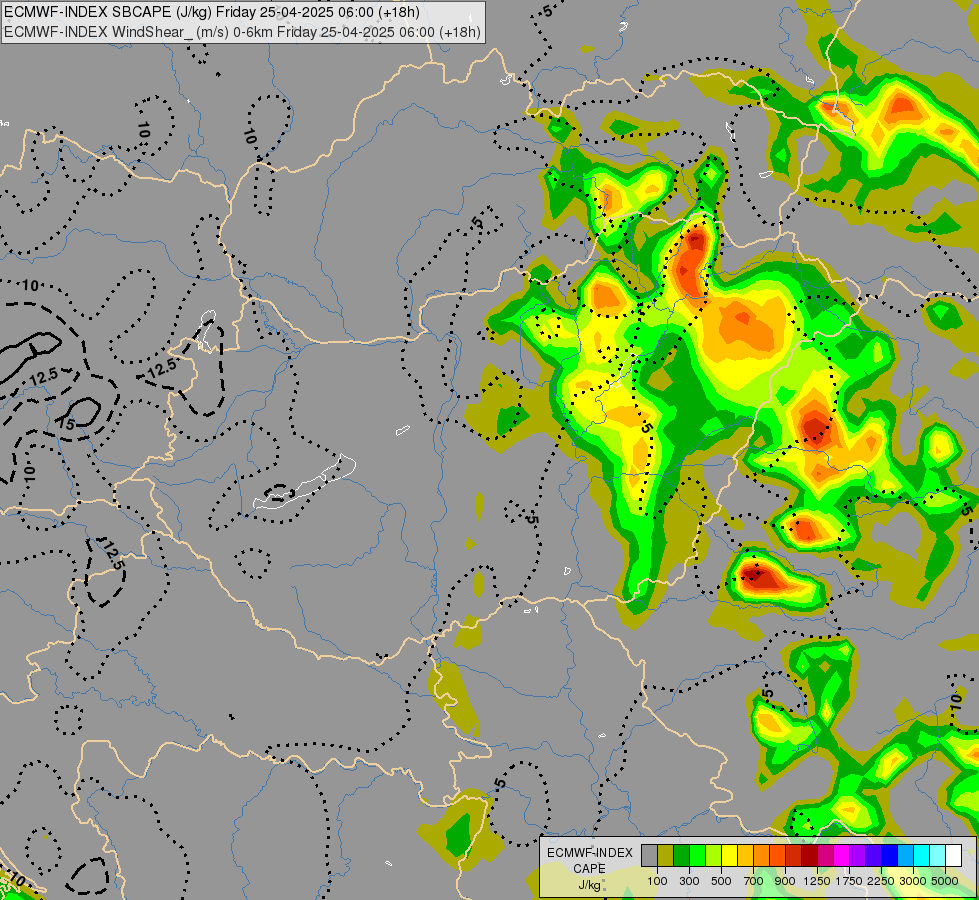The width and height of the screenshot is (979, 900).
Task: Click the white swatch at legend end
Action: tap(953, 856)
